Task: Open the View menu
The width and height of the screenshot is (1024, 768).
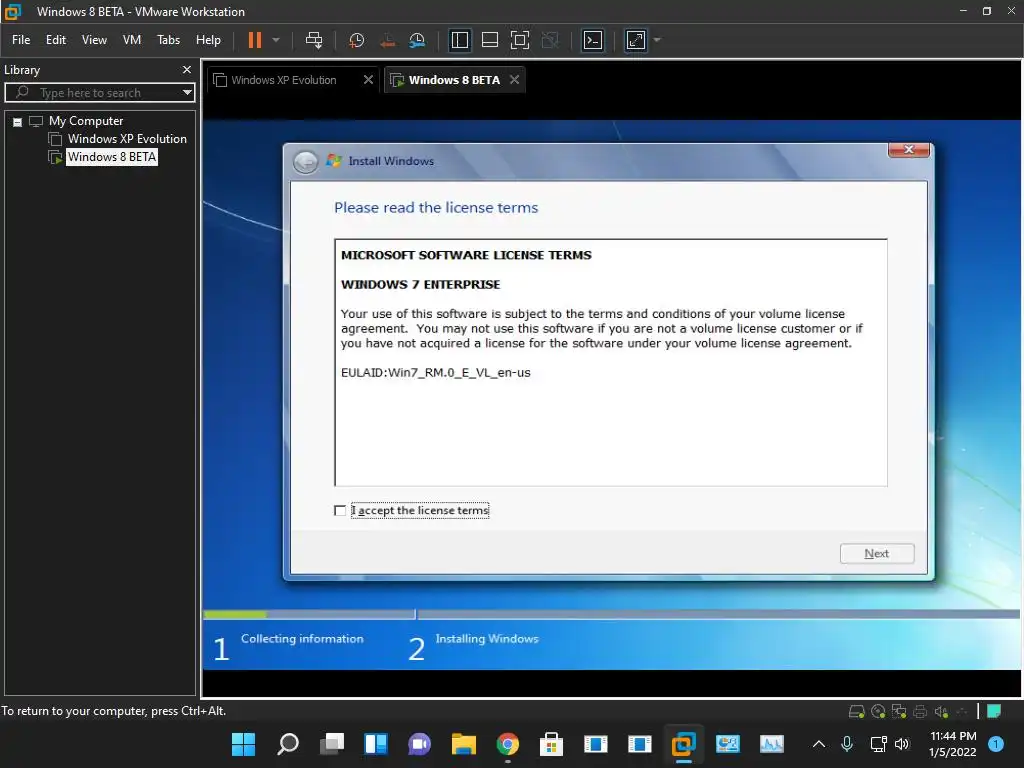Action: pos(94,40)
